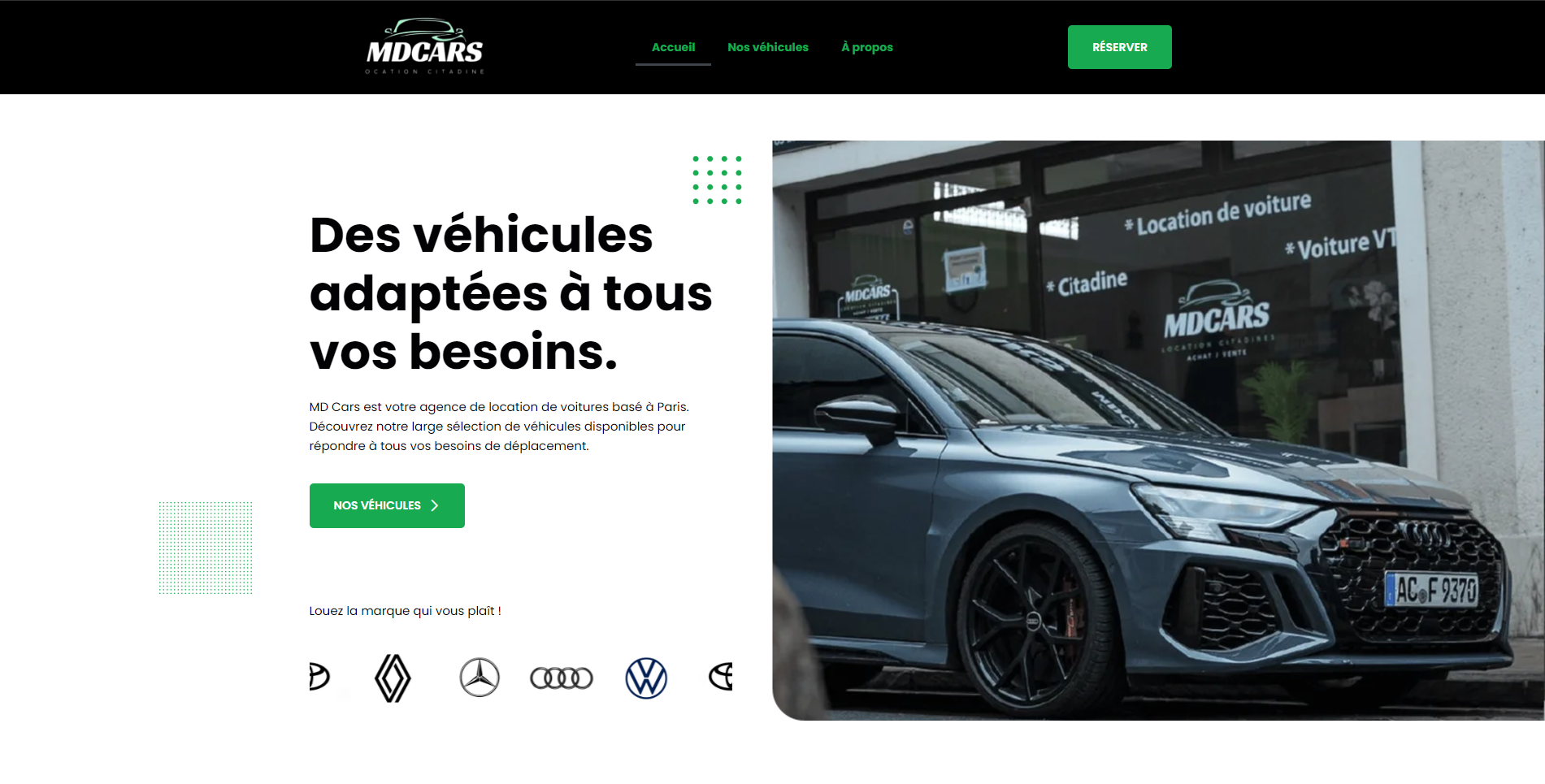Select the Renault diamond brand logo

pos(393,678)
